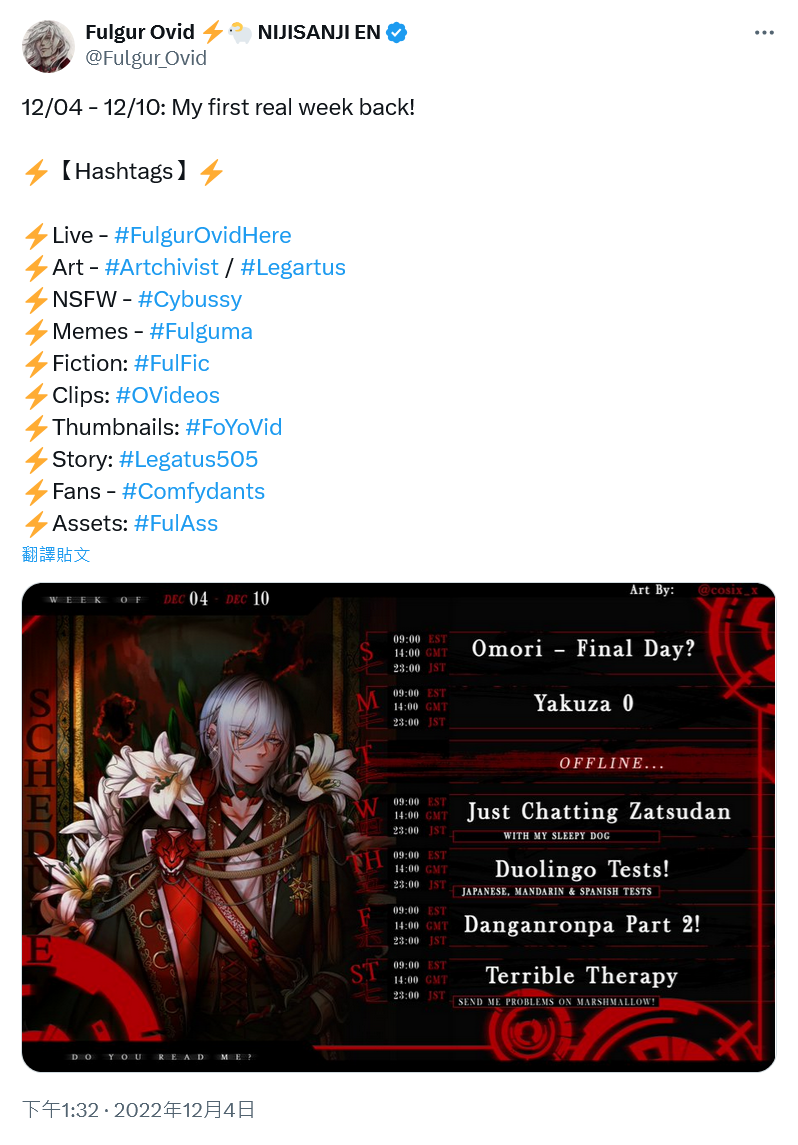This screenshot has height=1145, width=798.
Task: Open the #Cybussy hashtag link
Action: [190, 299]
